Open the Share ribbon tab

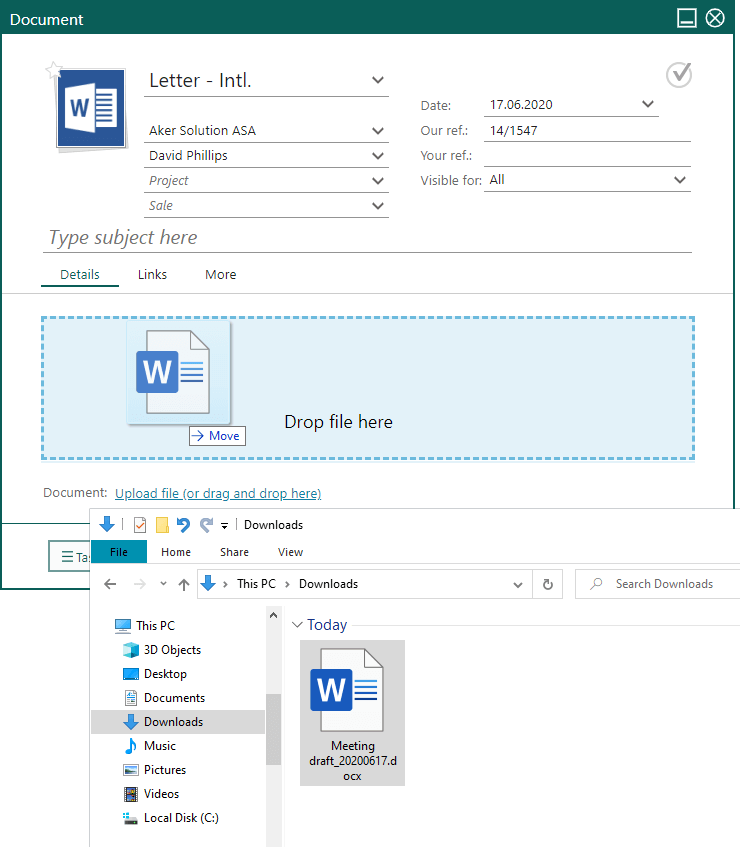point(234,552)
